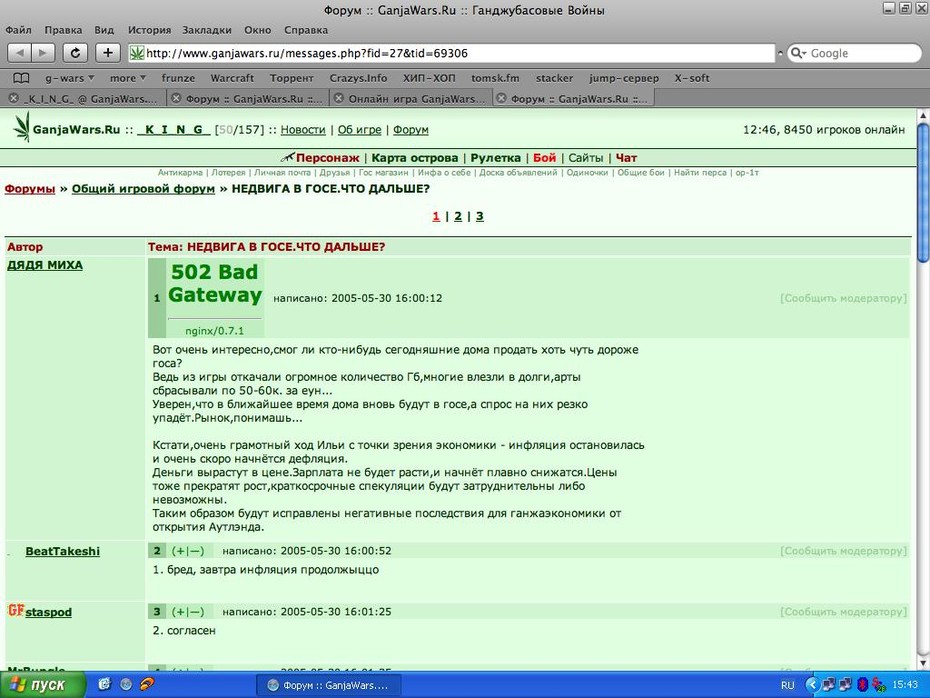Go to Общий игровой форум breadcrumb

pyautogui.click(x=143, y=189)
